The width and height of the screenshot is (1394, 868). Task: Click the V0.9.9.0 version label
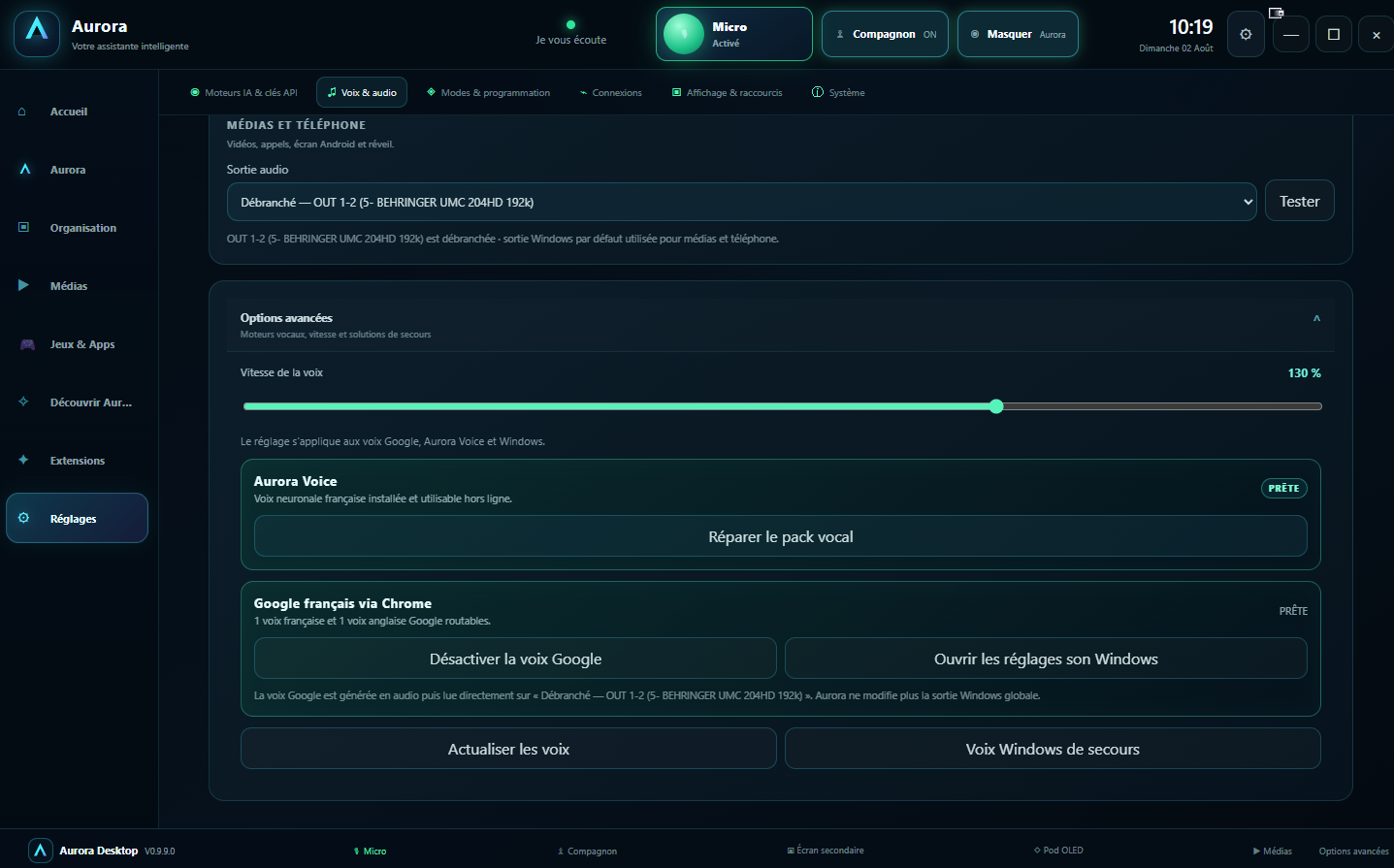[x=160, y=852]
